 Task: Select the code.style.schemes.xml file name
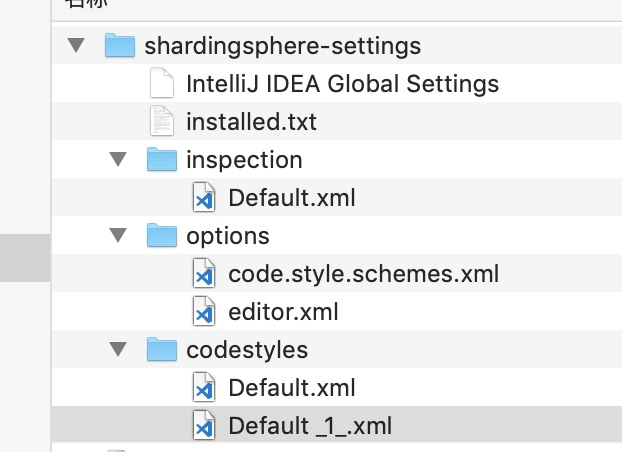point(364,274)
